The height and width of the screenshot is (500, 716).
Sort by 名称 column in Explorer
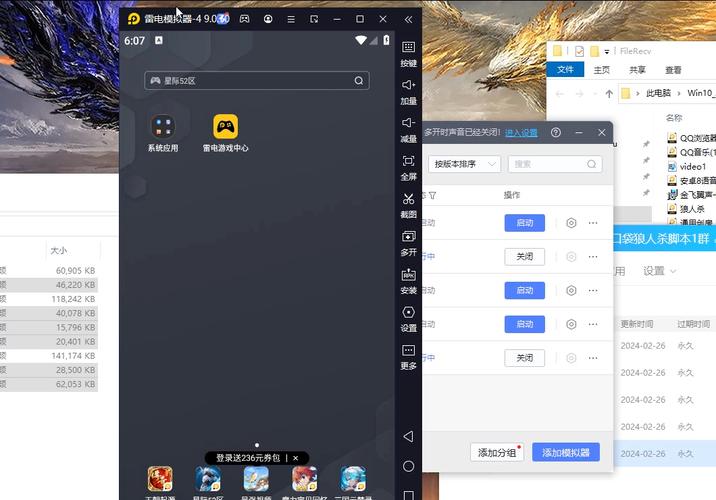click(x=674, y=118)
